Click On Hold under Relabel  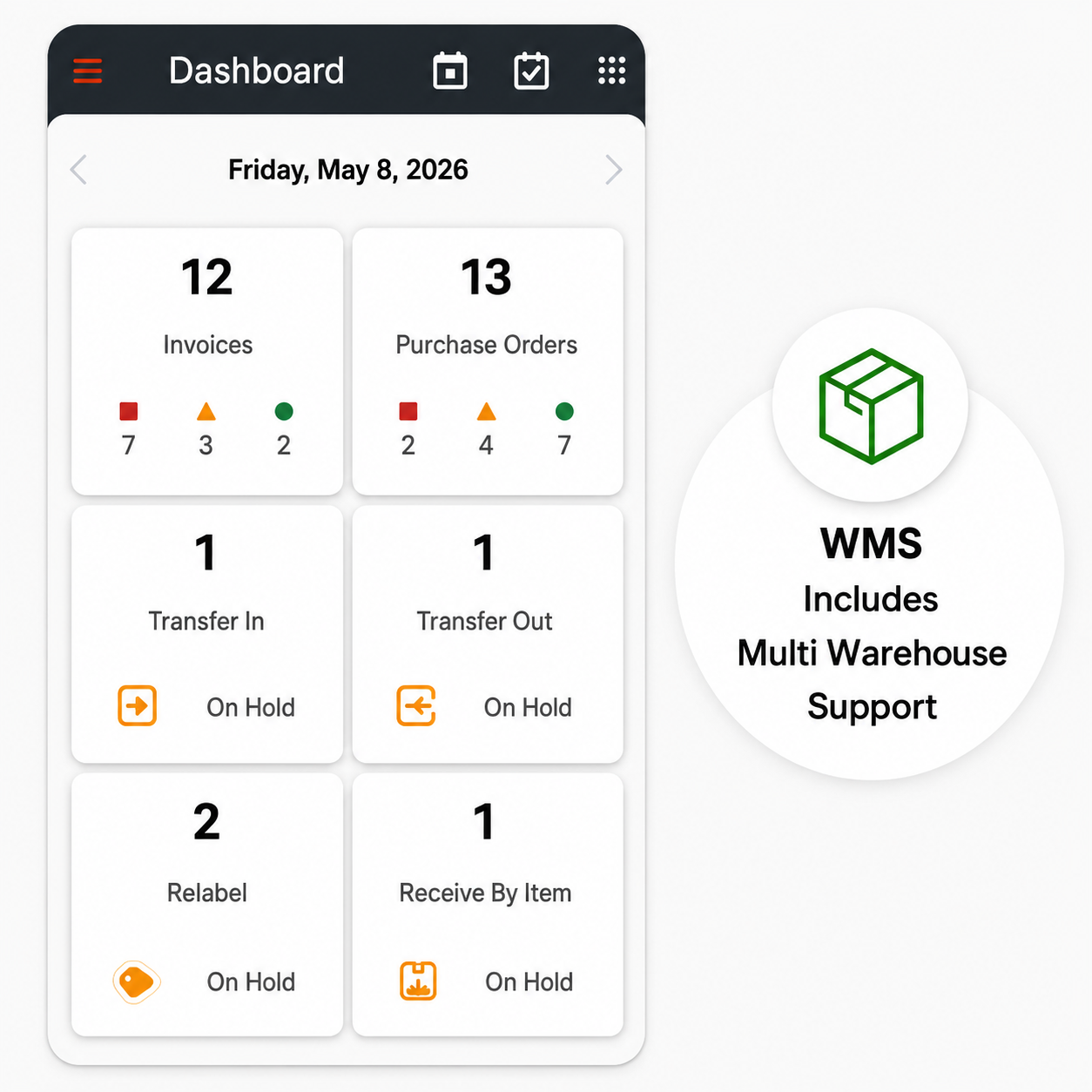pos(251,981)
